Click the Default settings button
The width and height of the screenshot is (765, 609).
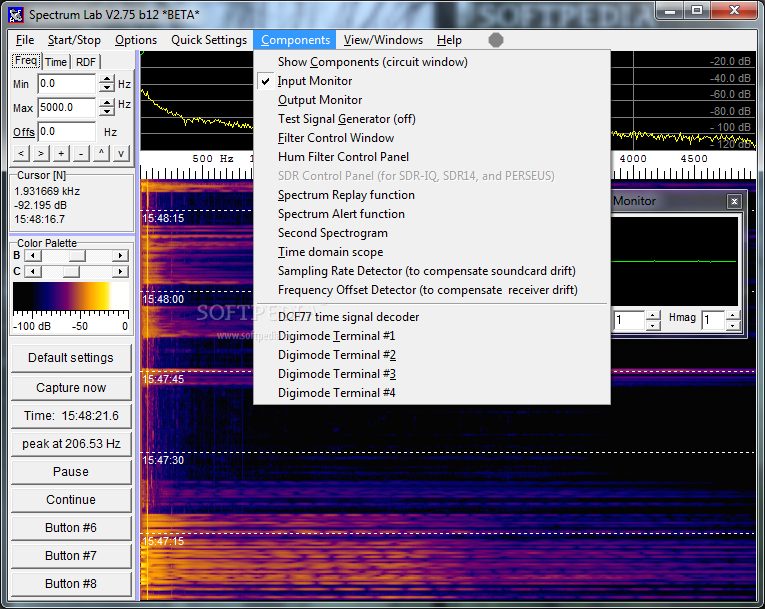click(x=71, y=358)
